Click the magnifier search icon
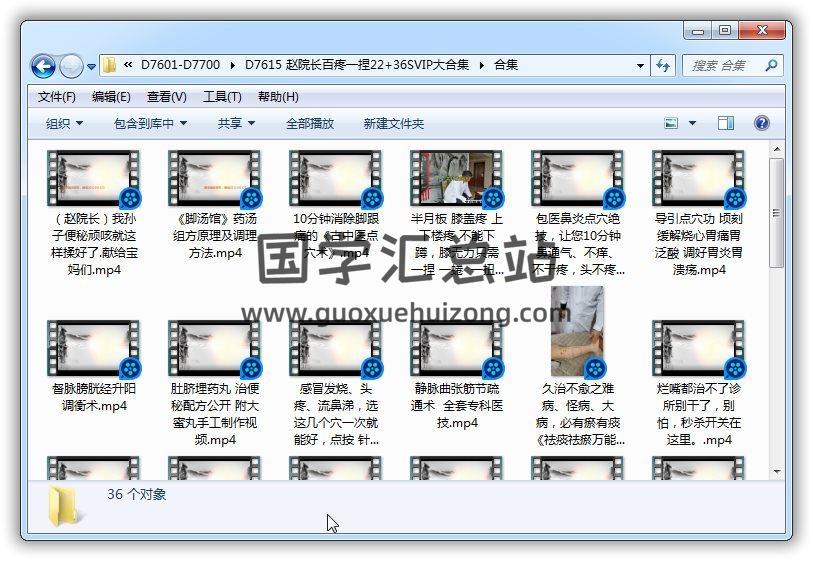 click(x=771, y=66)
